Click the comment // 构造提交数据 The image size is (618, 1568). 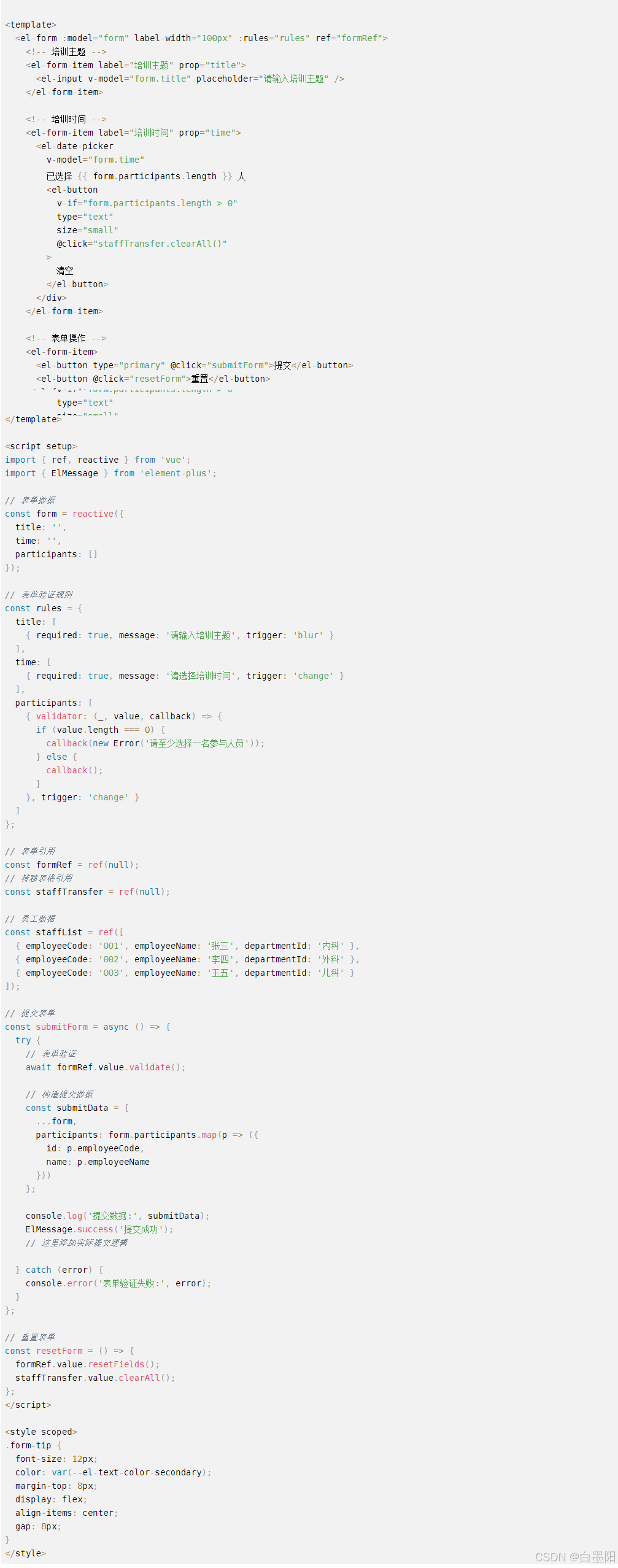tap(60, 1094)
